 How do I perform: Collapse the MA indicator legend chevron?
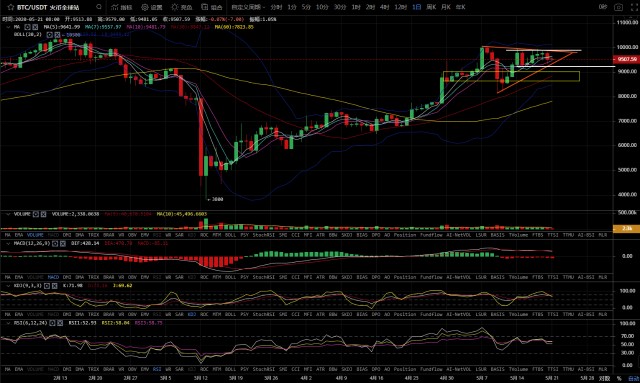(x=8, y=27)
